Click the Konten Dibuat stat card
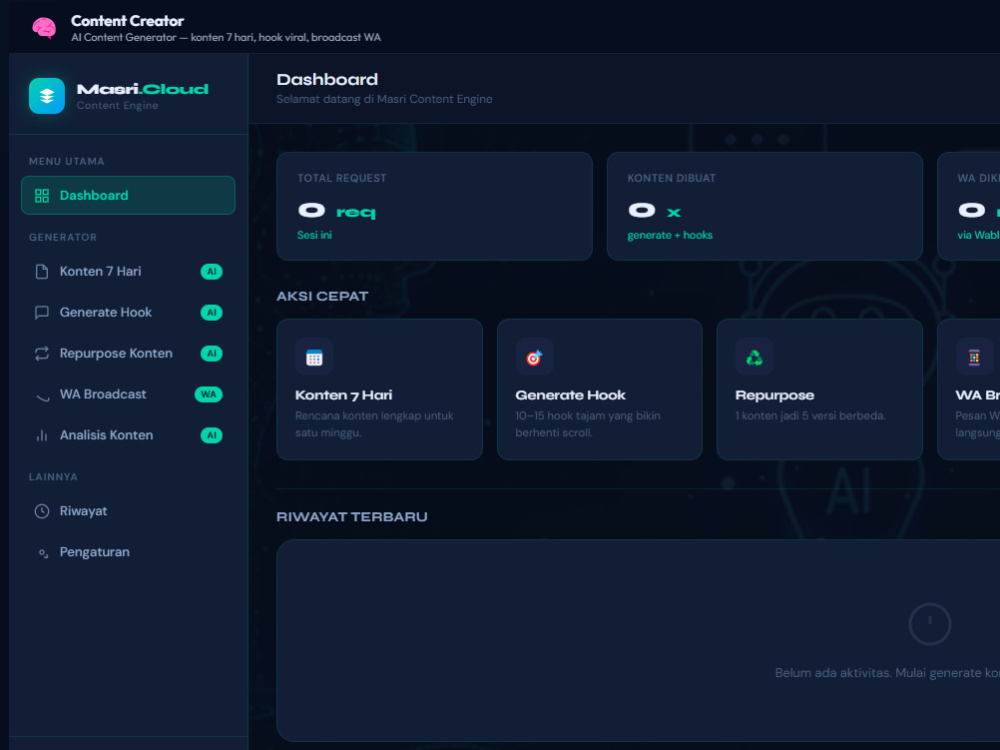The image size is (1000, 750). [x=765, y=206]
